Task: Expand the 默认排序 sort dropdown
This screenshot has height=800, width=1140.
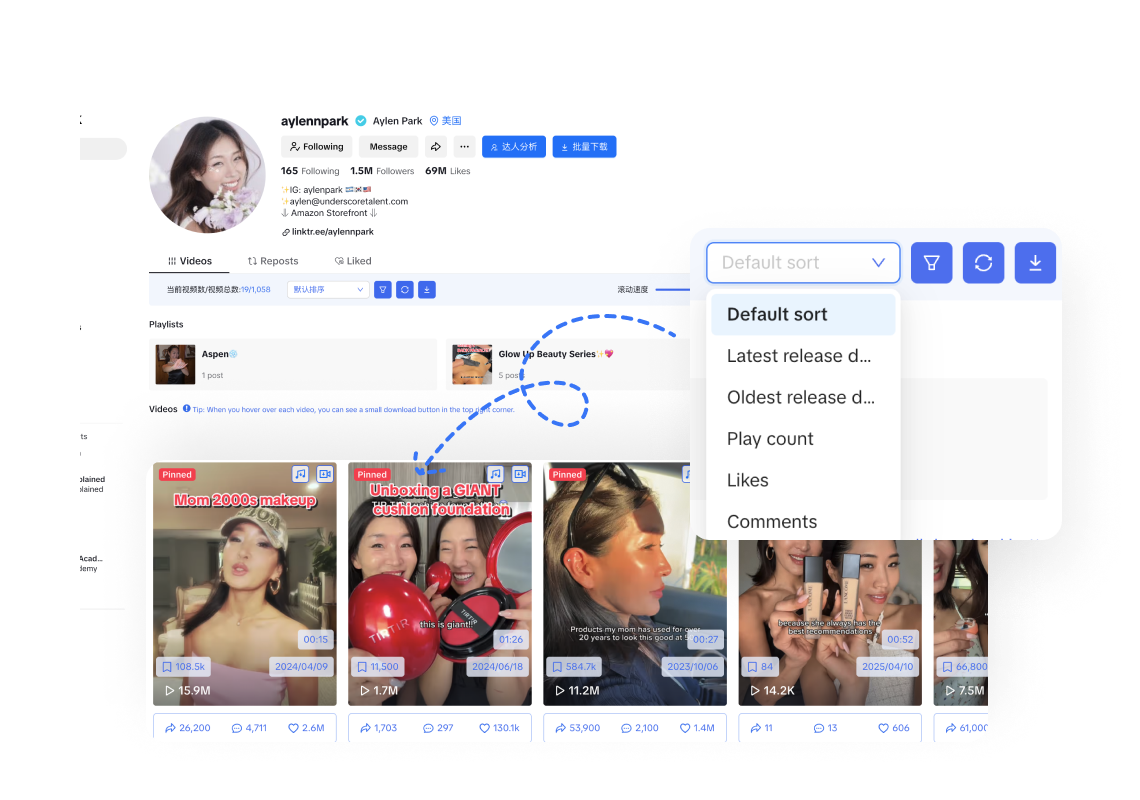Action: 328,290
